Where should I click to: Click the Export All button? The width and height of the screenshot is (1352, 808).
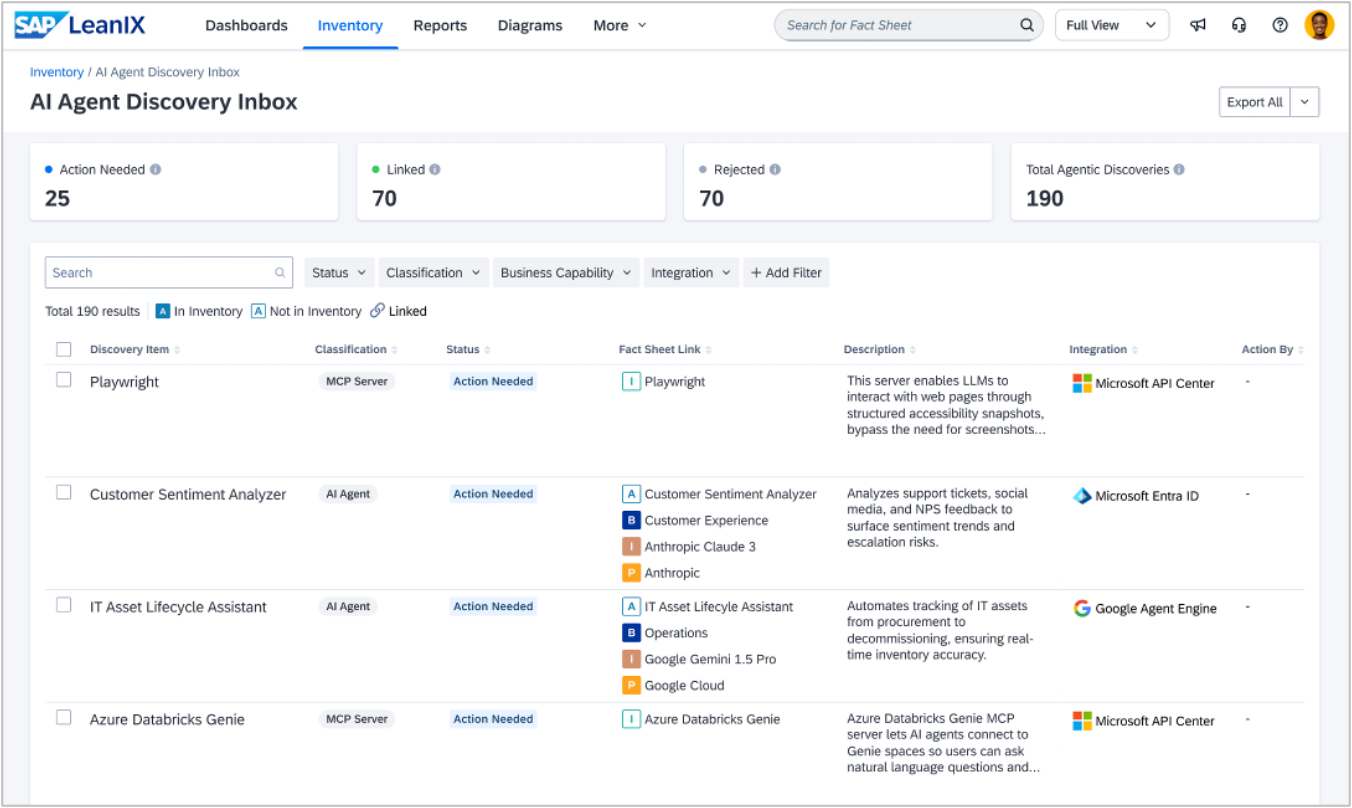coord(1254,102)
